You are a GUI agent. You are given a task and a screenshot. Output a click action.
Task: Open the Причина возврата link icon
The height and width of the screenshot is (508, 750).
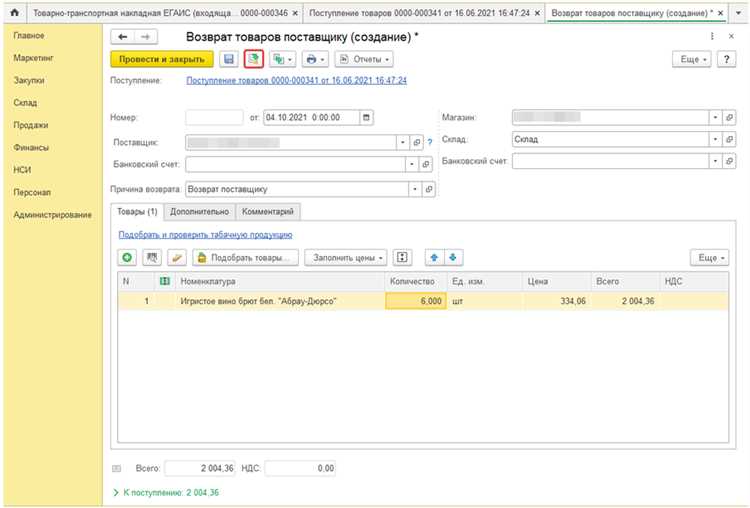click(429, 189)
